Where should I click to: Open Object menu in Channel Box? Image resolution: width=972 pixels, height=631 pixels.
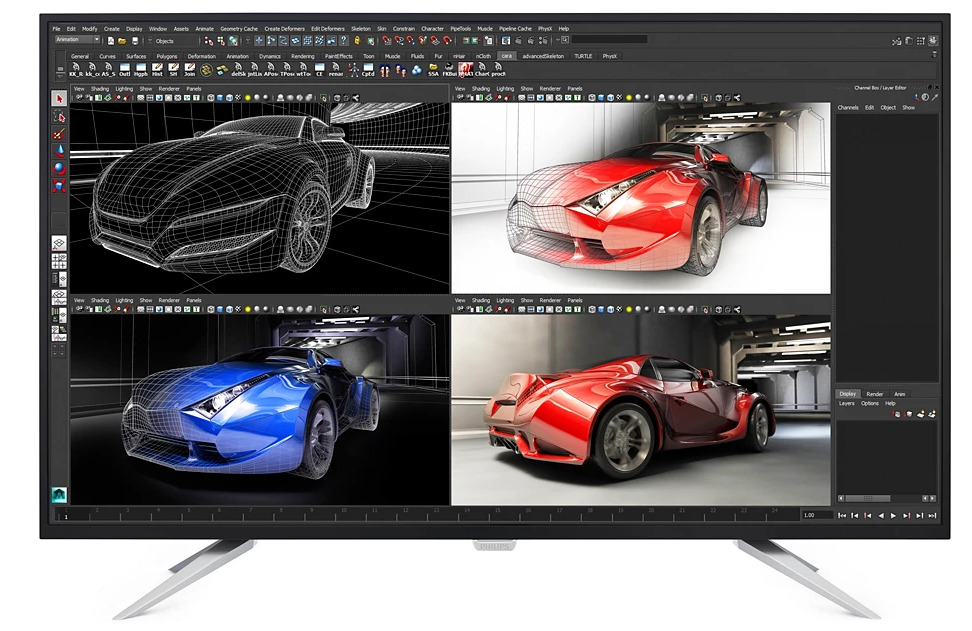tap(888, 108)
